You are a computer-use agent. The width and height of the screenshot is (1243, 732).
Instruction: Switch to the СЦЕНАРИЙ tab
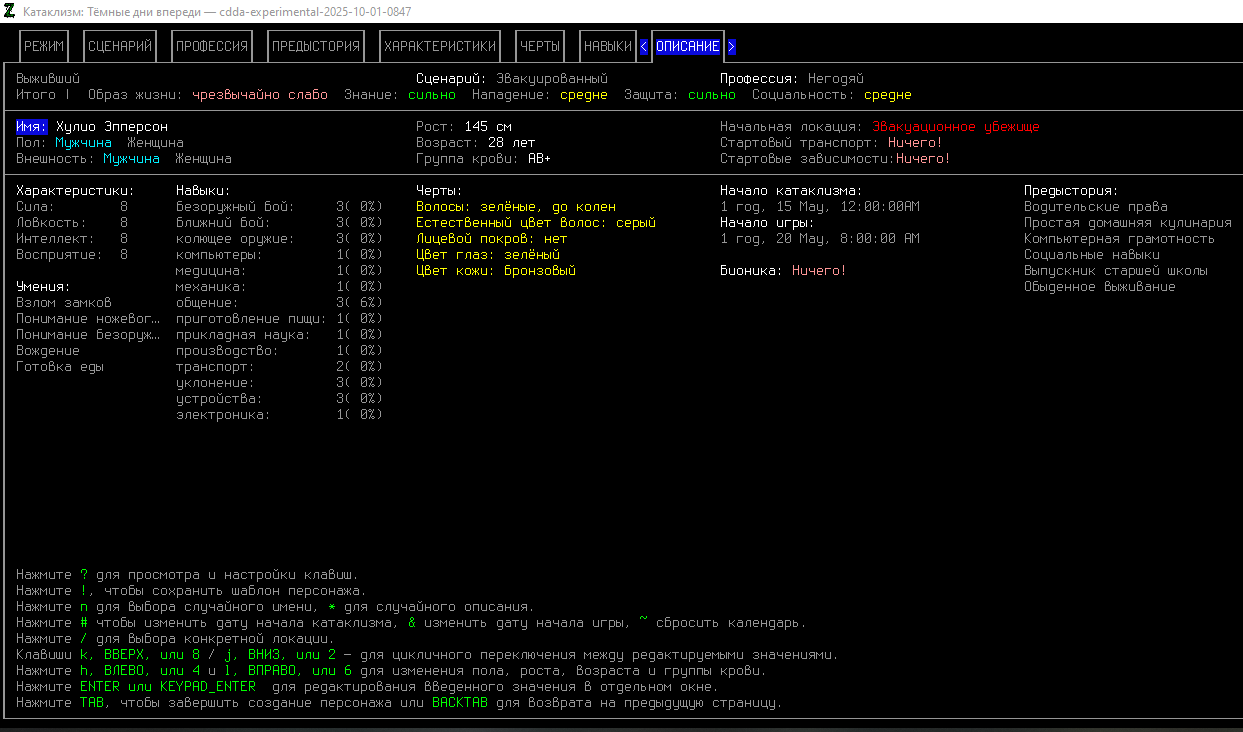[120, 47]
